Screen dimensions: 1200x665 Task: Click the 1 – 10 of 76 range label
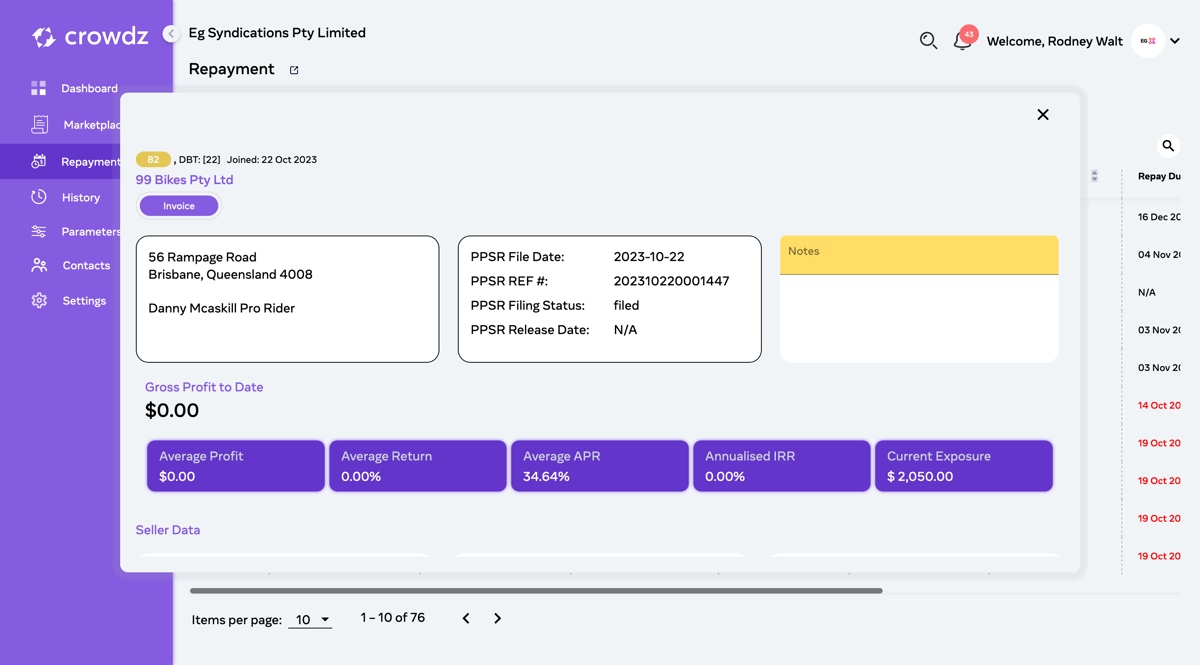[392, 618]
